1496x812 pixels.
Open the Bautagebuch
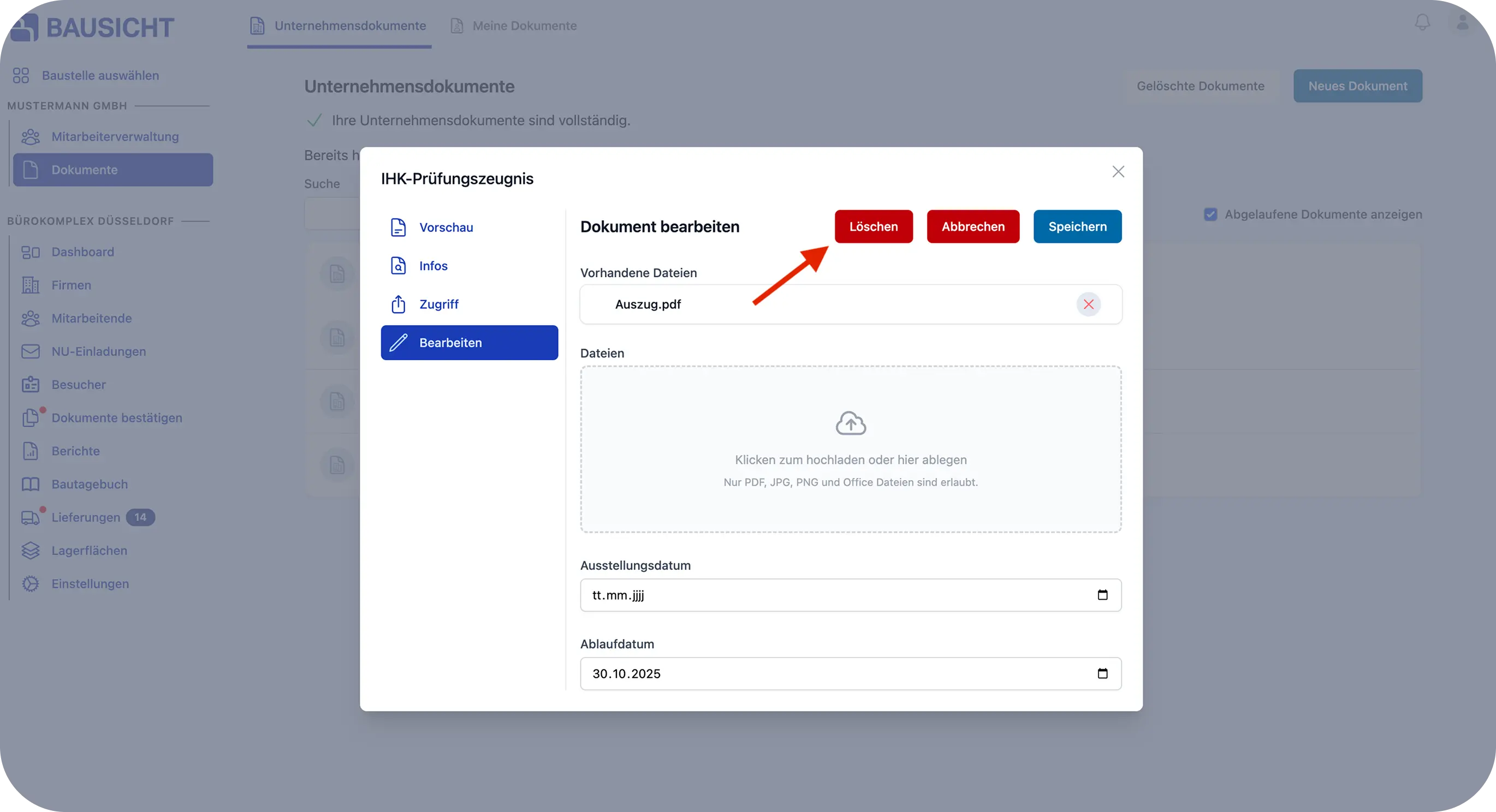(112, 483)
